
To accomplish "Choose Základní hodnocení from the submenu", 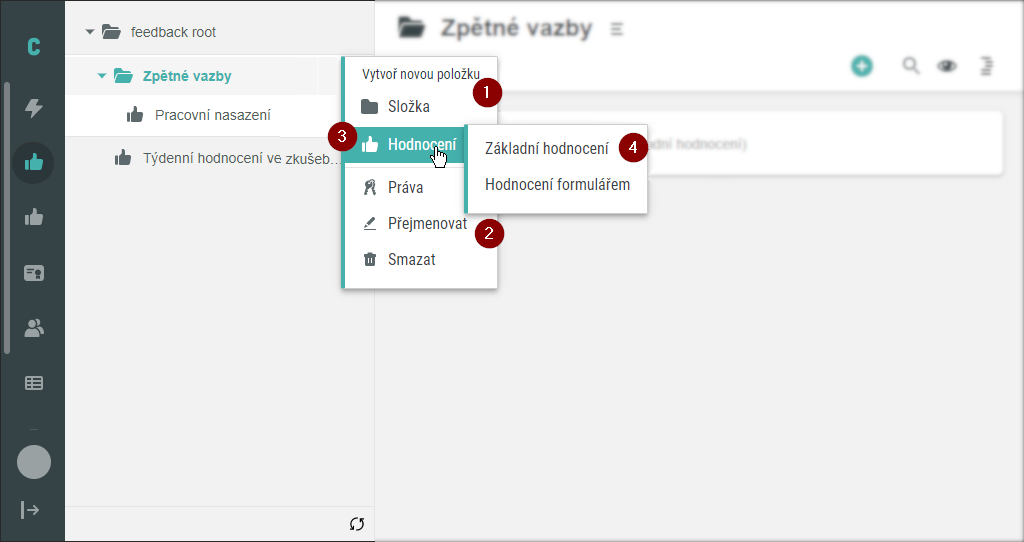I will (x=546, y=149).
